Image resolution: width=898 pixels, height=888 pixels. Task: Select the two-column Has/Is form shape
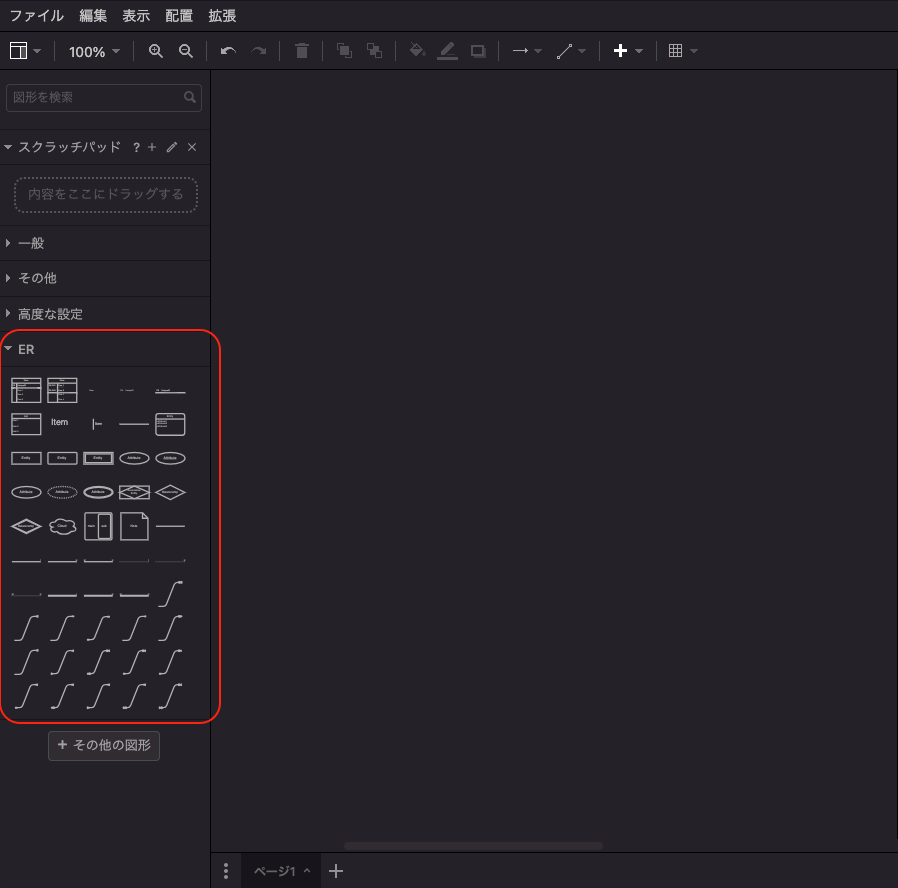[x=98, y=526]
